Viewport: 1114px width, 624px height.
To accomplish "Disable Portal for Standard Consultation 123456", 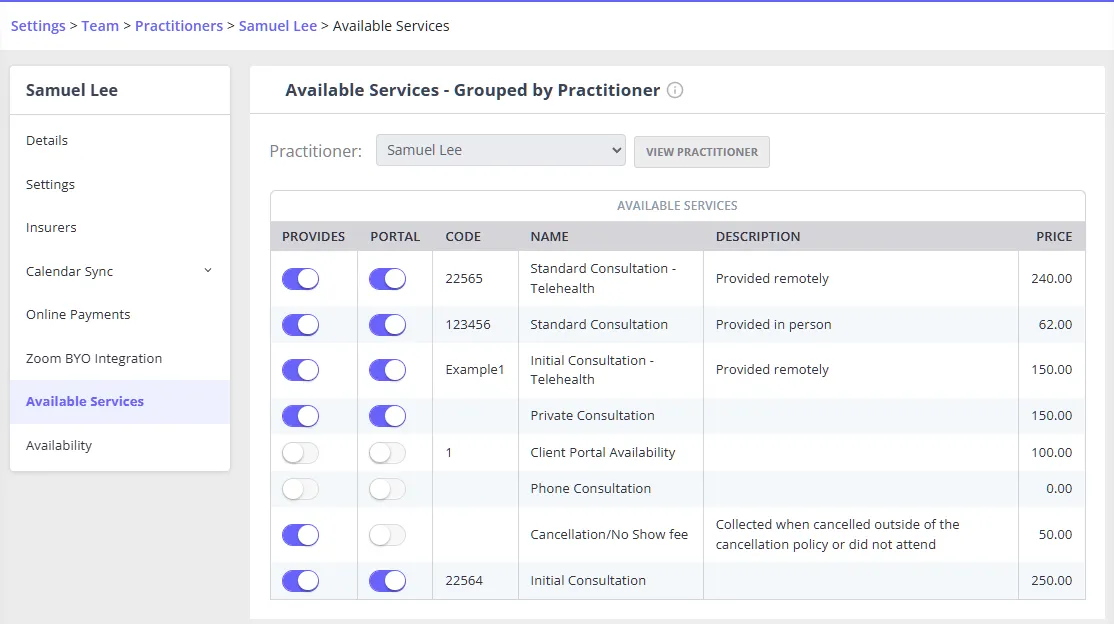I will coord(387,325).
